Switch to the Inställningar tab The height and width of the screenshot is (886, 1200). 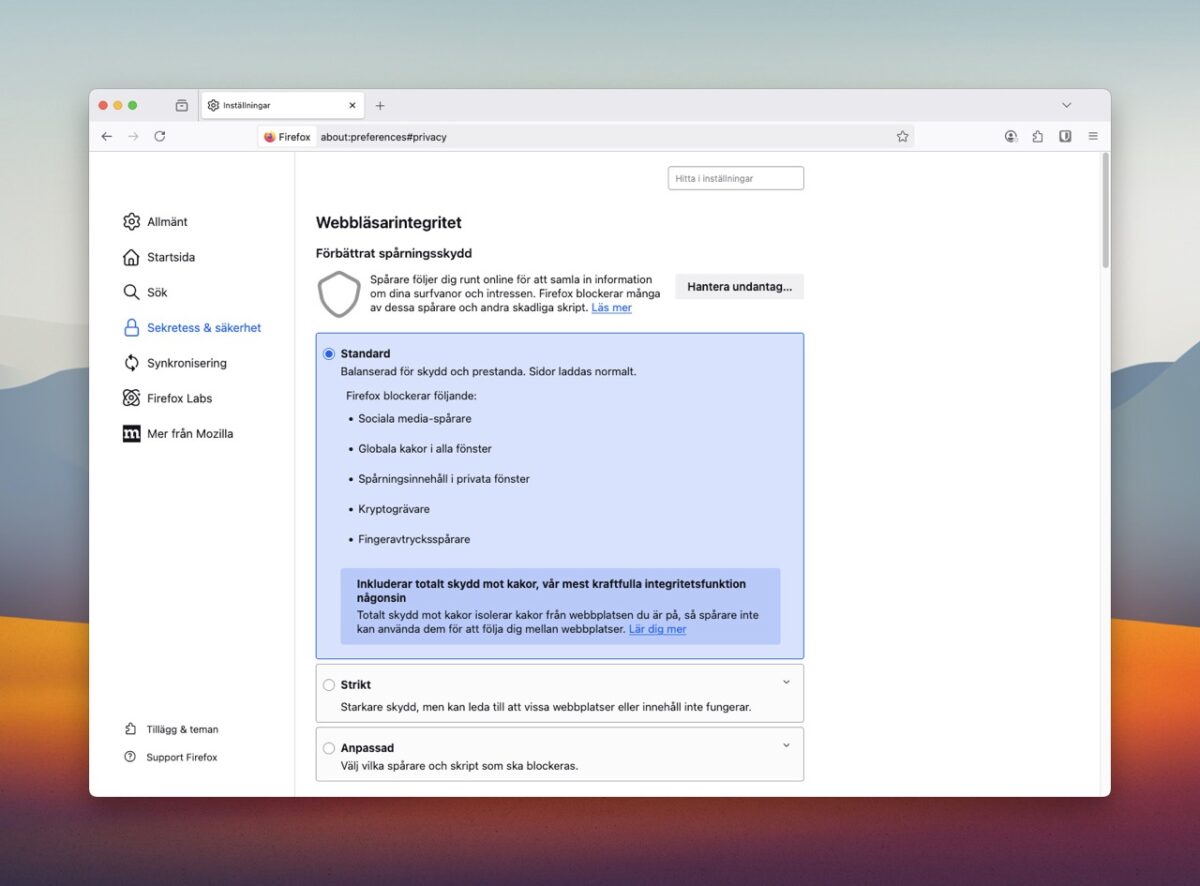(x=270, y=104)
